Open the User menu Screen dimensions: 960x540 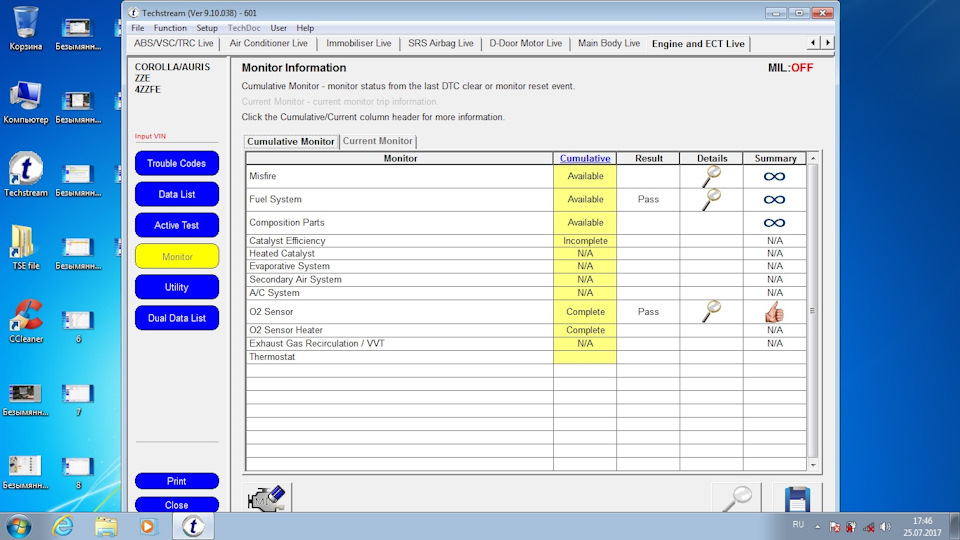(279, 28)
